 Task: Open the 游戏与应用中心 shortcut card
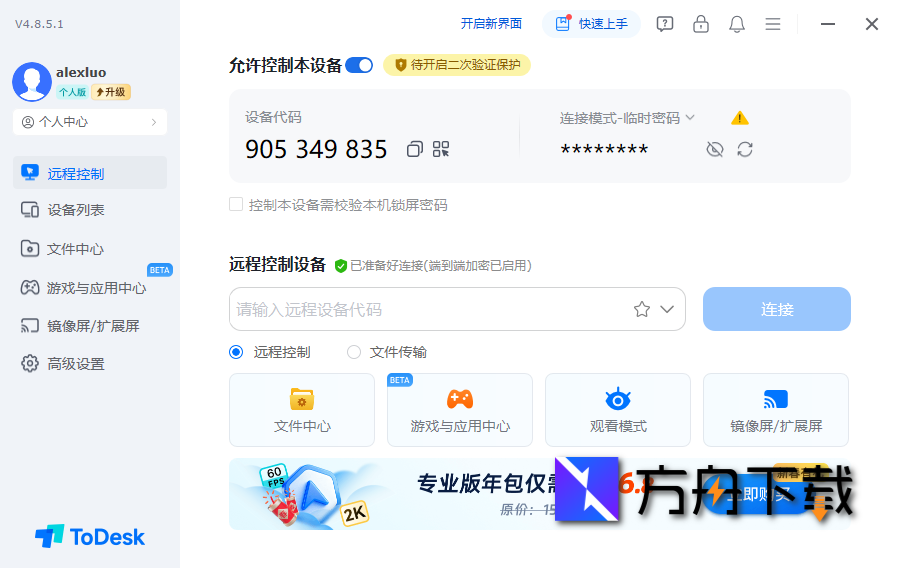(460, 410)
